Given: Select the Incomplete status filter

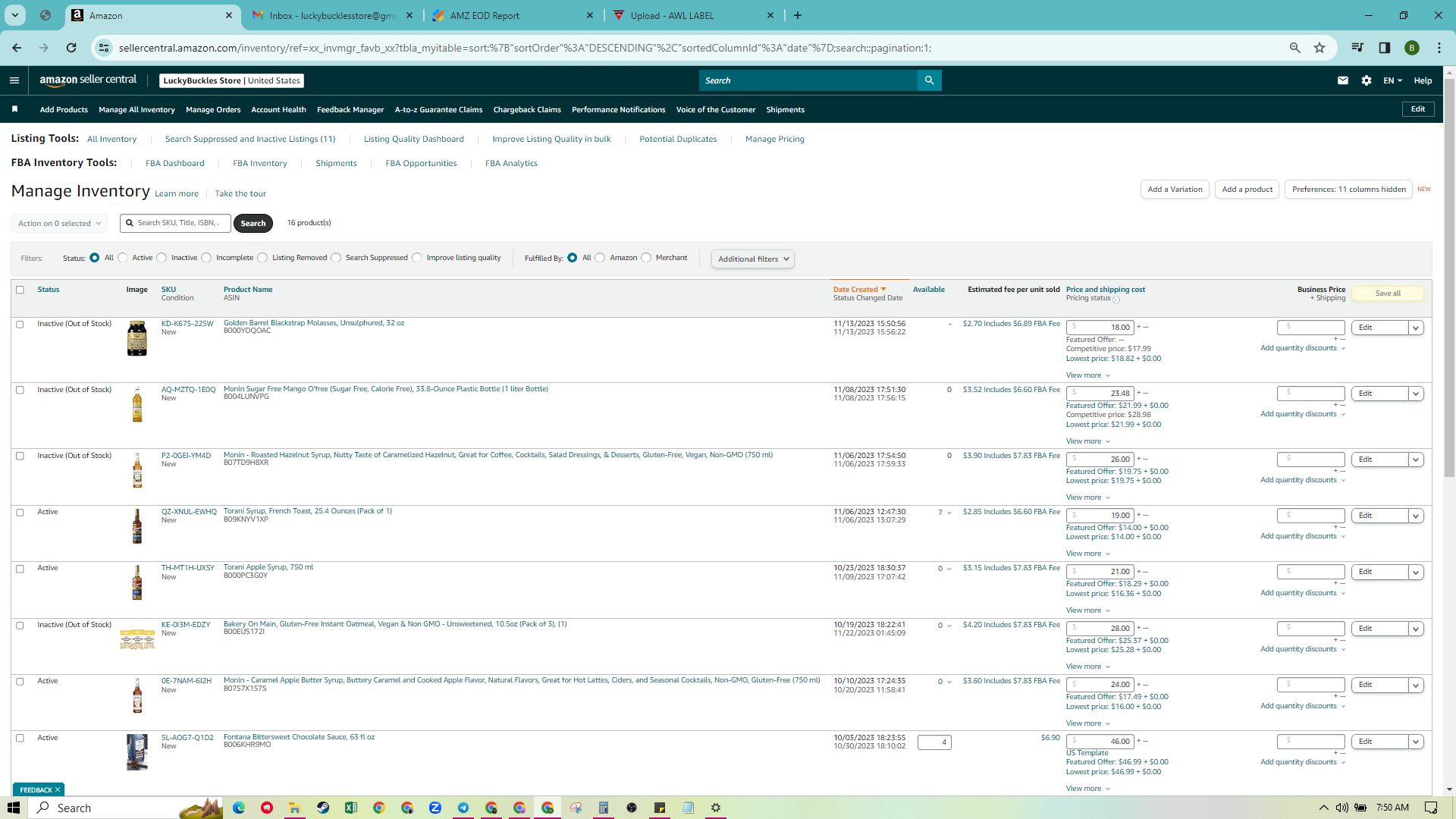Looking at the screenshot, I should (x=206, y=258).
